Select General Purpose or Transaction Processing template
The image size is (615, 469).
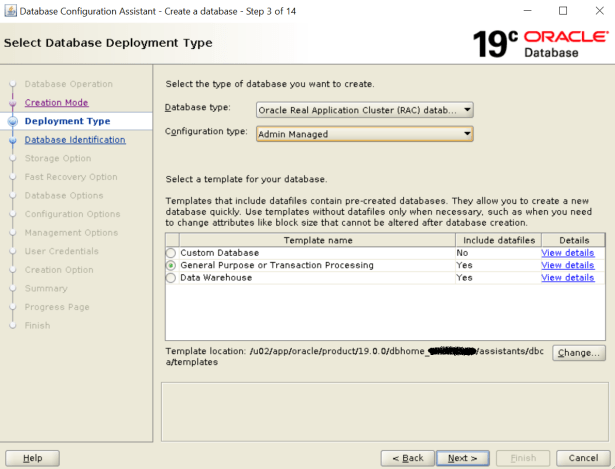pos(171,266)
